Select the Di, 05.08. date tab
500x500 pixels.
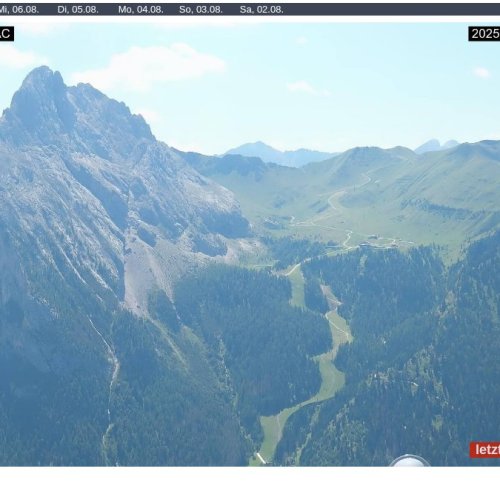pos(78,10)
